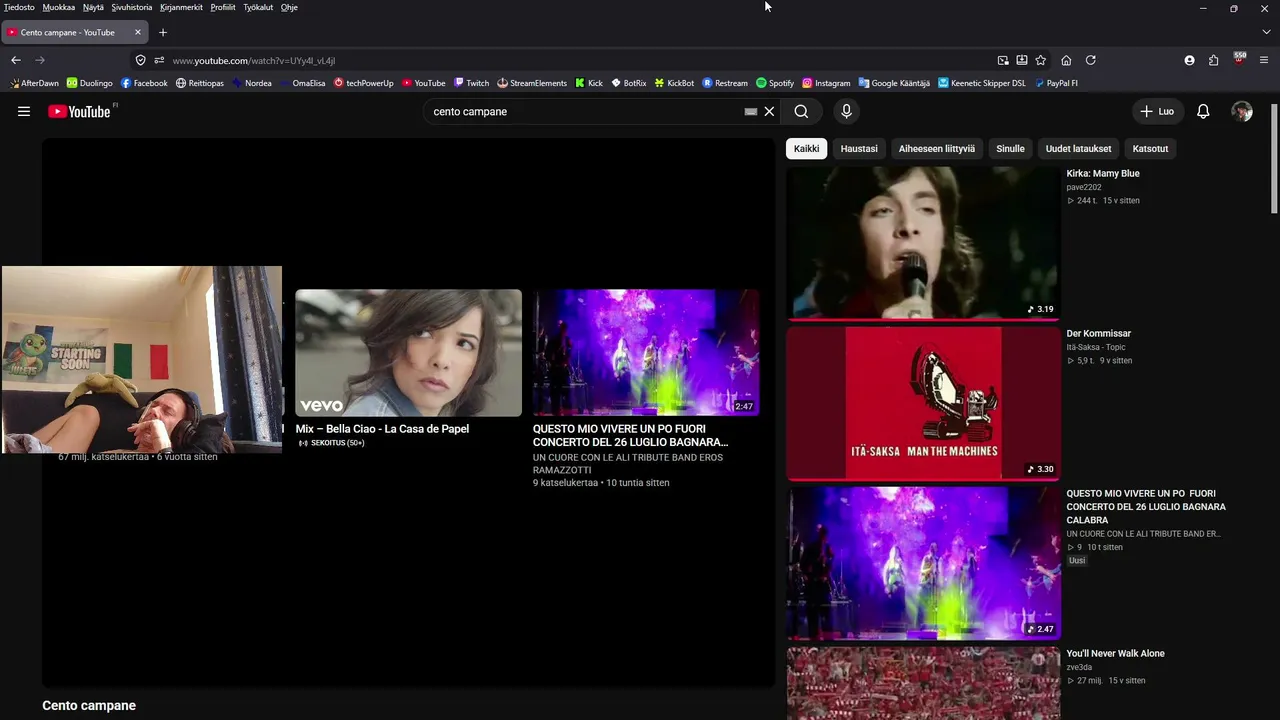The width and height of the screenshot is (1280, 720).
Task: Open Der Kommissar video thumbnail
Action: (923, 403)
